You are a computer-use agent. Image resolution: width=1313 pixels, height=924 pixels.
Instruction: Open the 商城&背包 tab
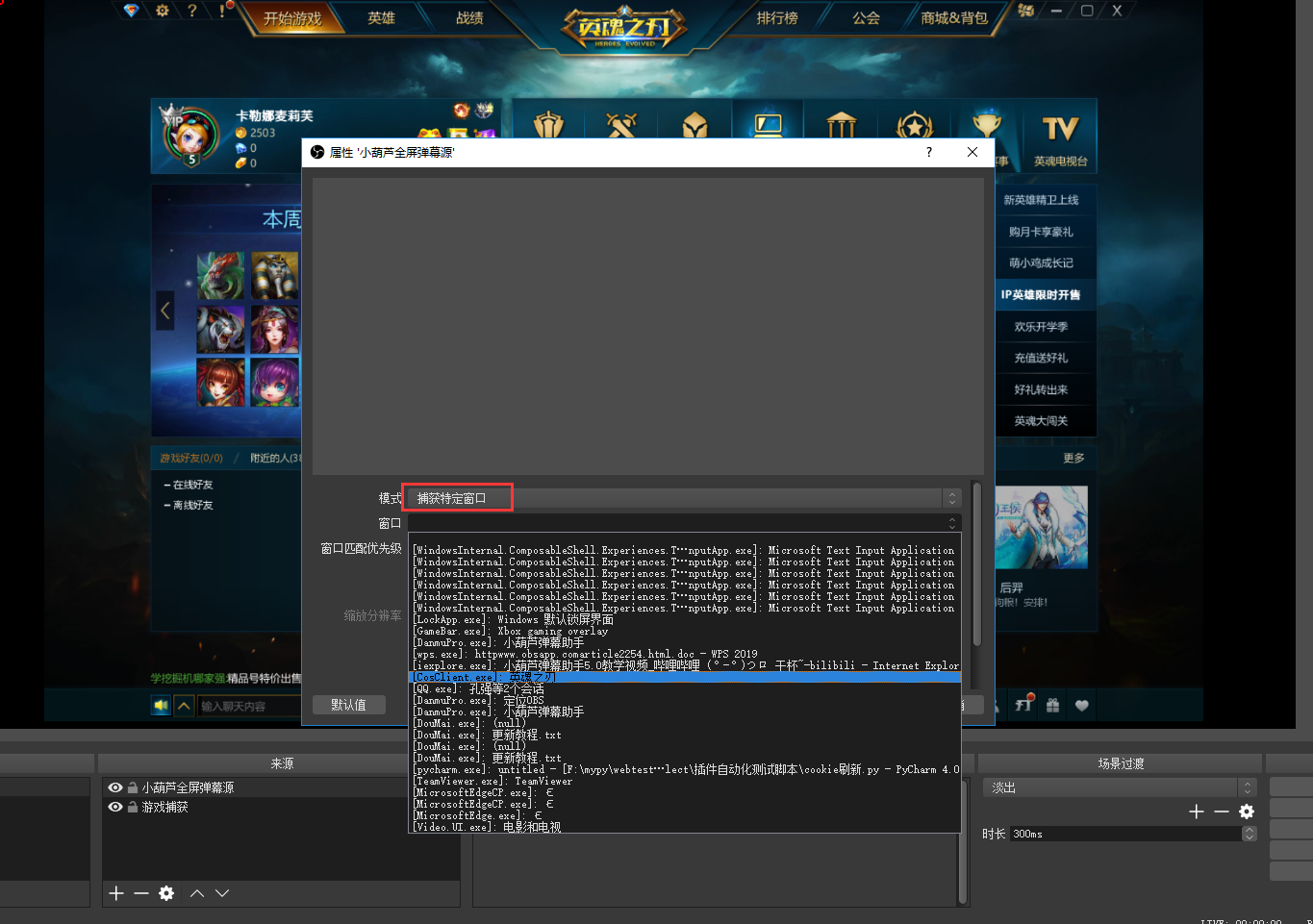coord(954,18)
